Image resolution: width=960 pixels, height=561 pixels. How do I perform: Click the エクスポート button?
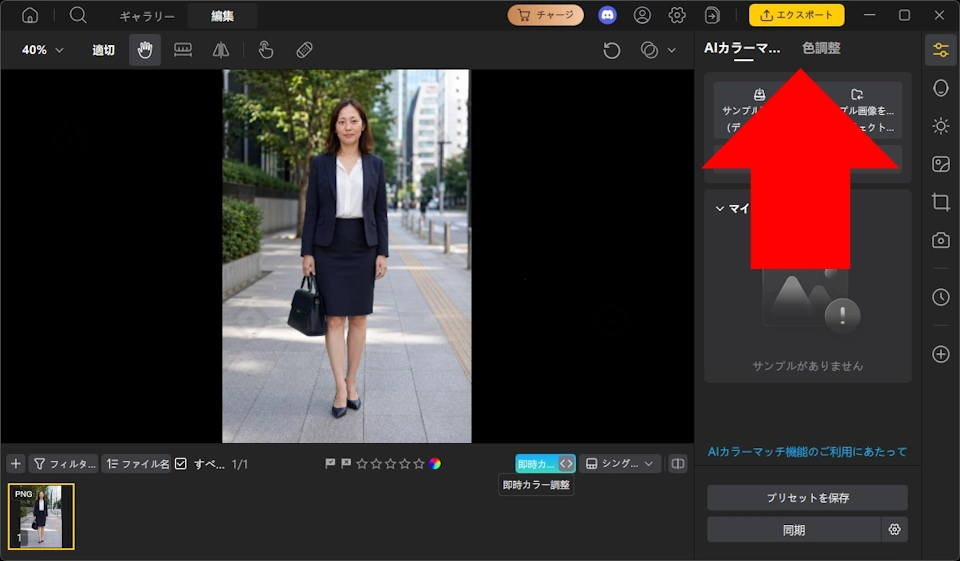click(x=797, y=15)
